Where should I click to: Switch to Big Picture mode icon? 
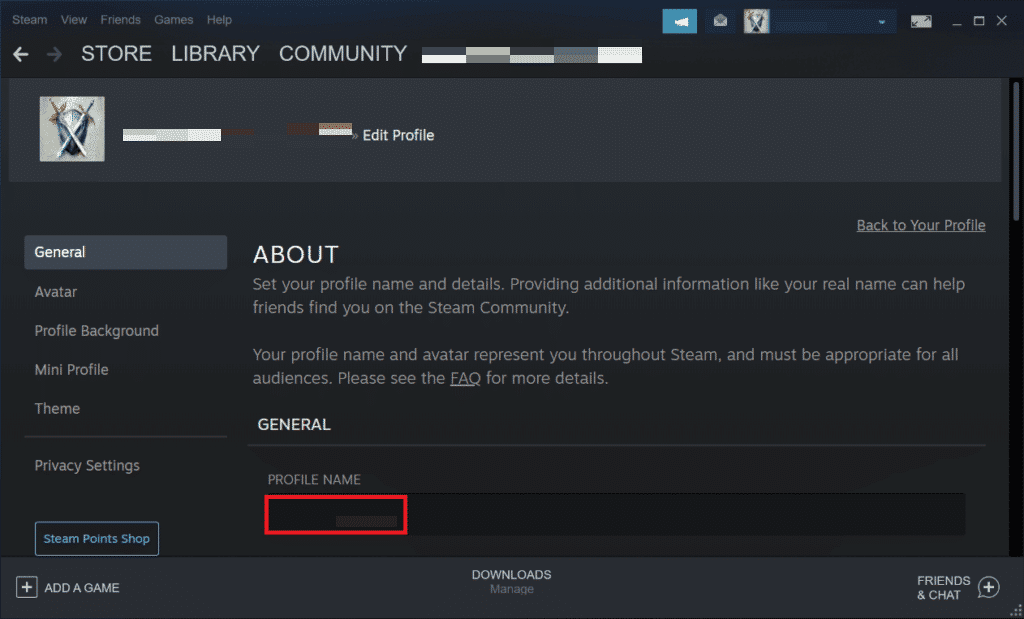pyautogui.click(x=921, y=22)
